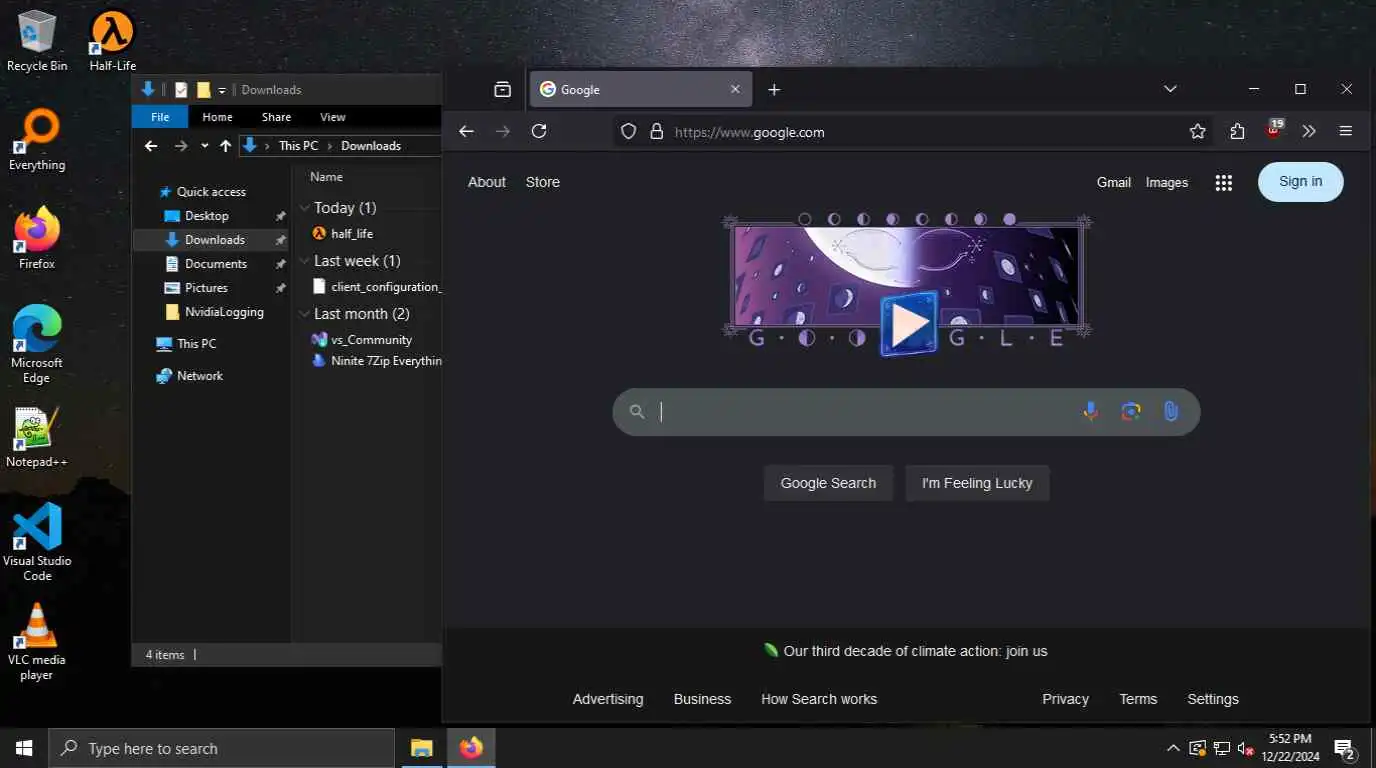
Task: Go up one folder level in Explorer
Action: point(225,146)
